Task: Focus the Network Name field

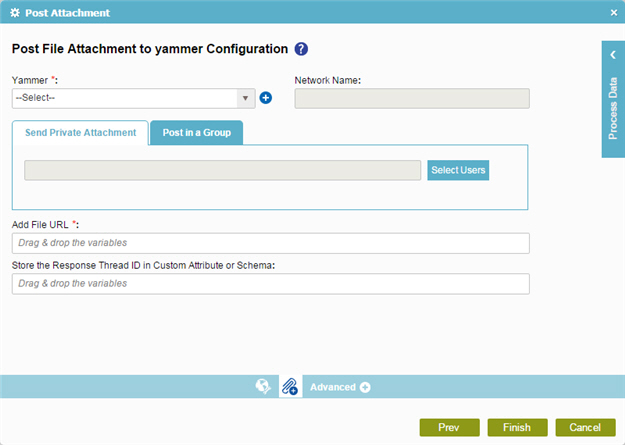Action: click(x=412, y=98)
